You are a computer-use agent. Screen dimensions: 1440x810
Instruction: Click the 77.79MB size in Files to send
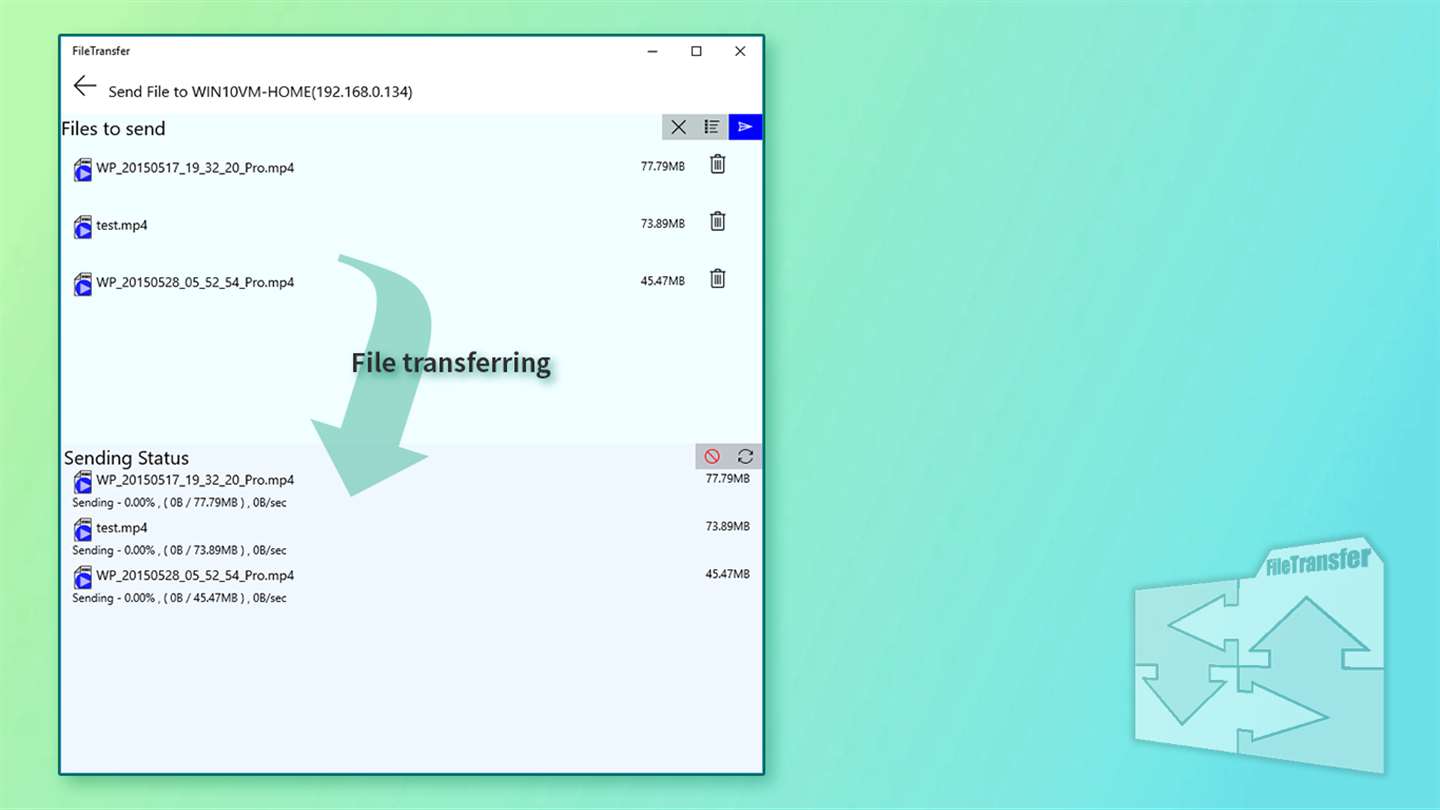(x=663, y=166)
